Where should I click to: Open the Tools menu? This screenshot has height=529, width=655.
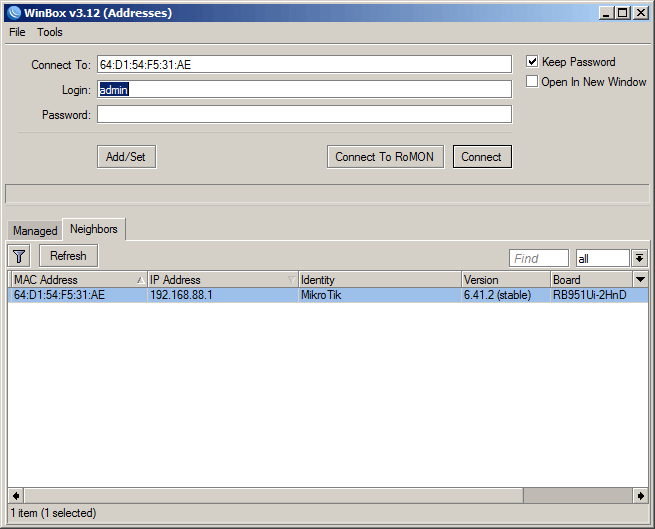click(x=50, y=32)
